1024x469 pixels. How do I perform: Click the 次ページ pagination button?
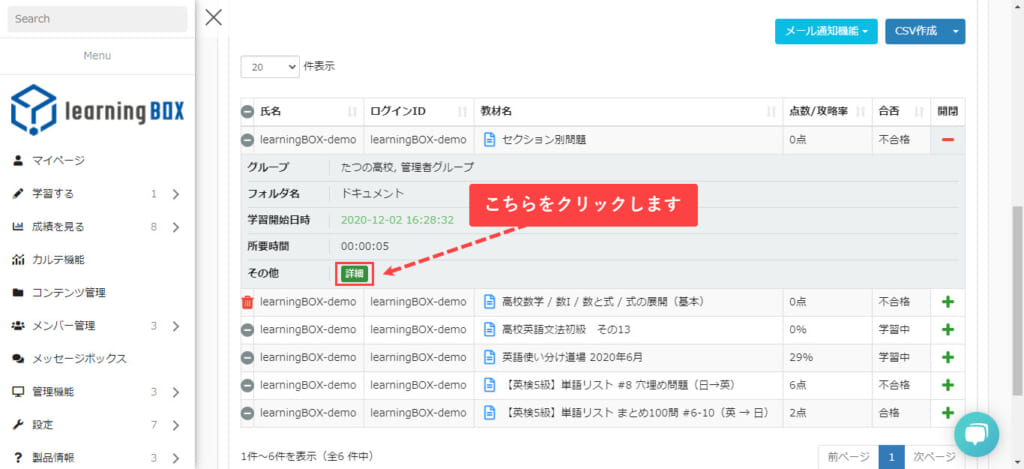(935, 457)
